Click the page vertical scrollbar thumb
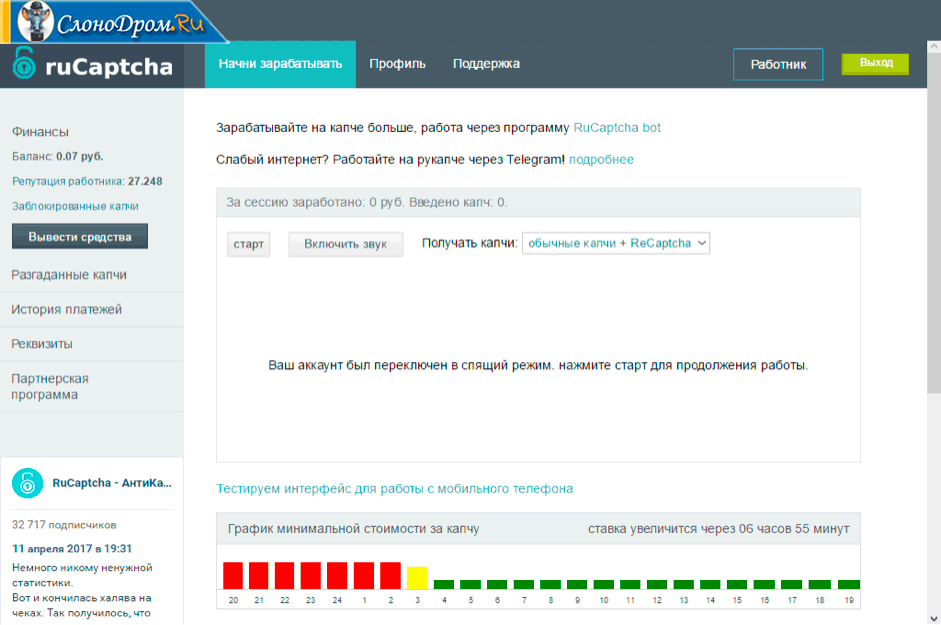 pyautogui.click(x=934, y=223)
